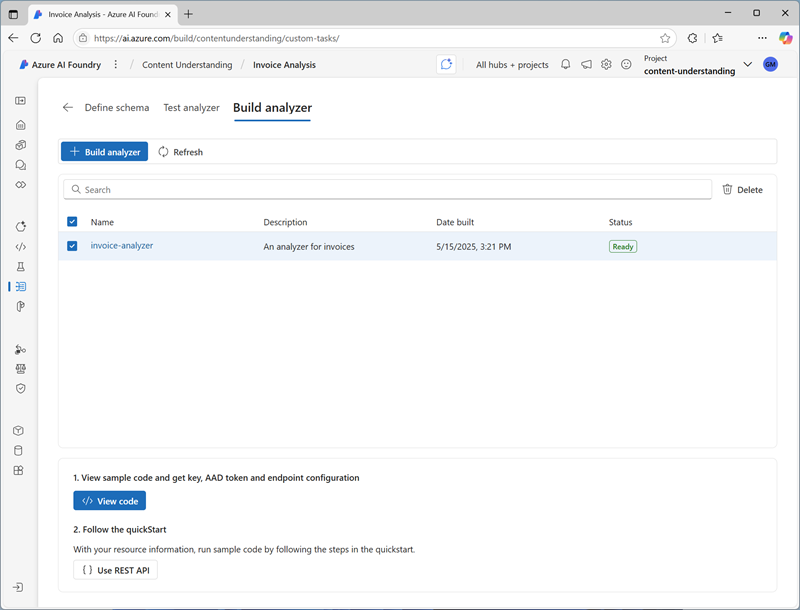Switch to the Define schema tab

pyautogui.click(x=117, y=108)
